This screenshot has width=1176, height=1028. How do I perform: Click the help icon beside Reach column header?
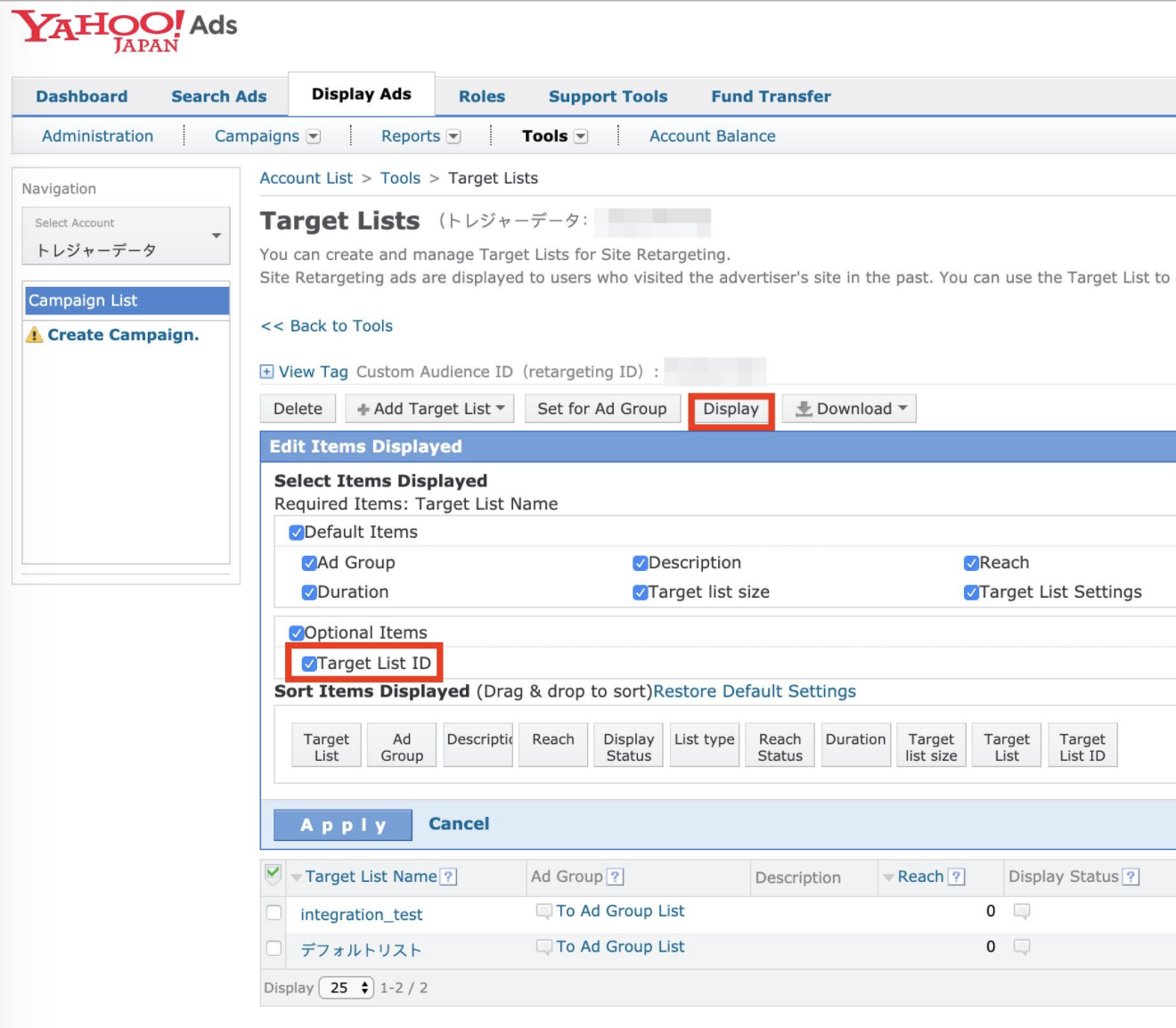pos(956,877)
